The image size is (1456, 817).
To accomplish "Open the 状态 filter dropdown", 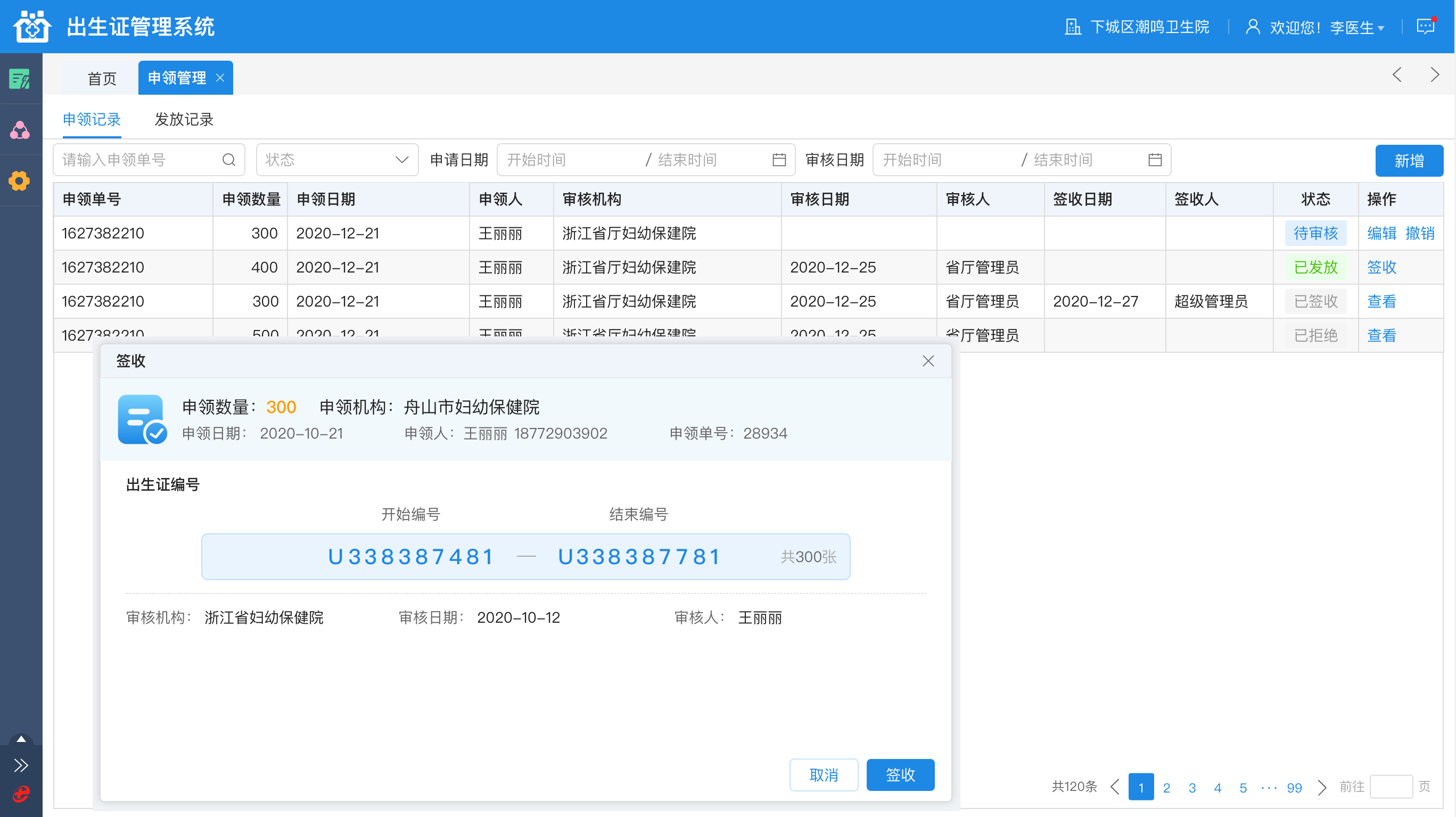I will (x=337, y=160).
